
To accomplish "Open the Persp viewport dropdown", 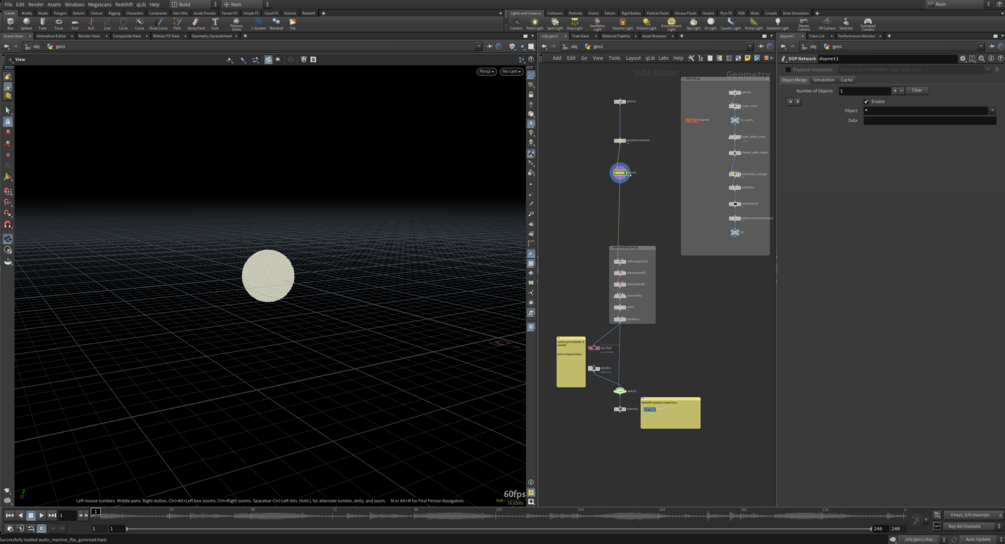I will pos(486,71).
